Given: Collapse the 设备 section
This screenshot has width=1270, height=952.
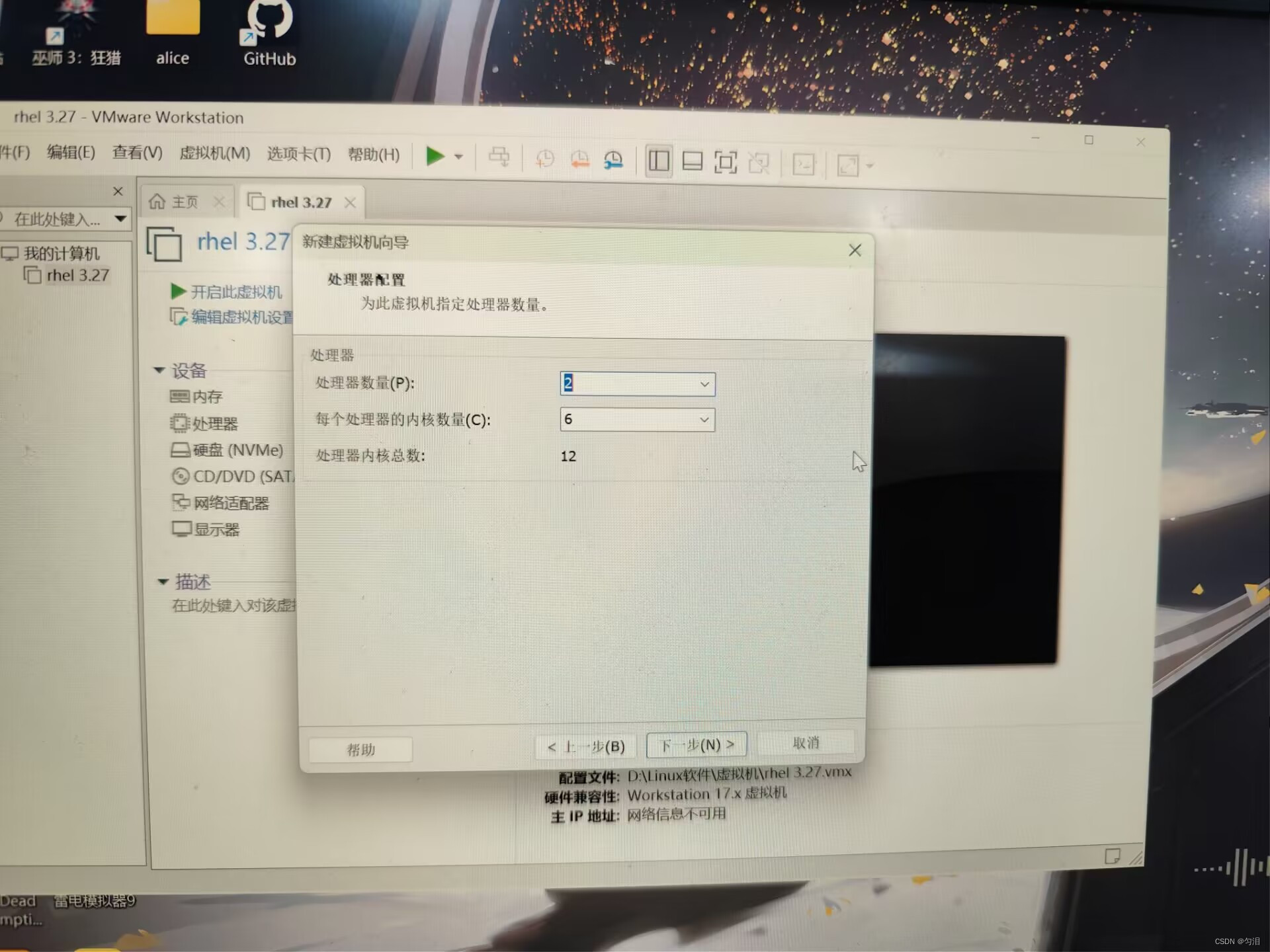Looking at the screenshot, I should [x=159, y=370].
